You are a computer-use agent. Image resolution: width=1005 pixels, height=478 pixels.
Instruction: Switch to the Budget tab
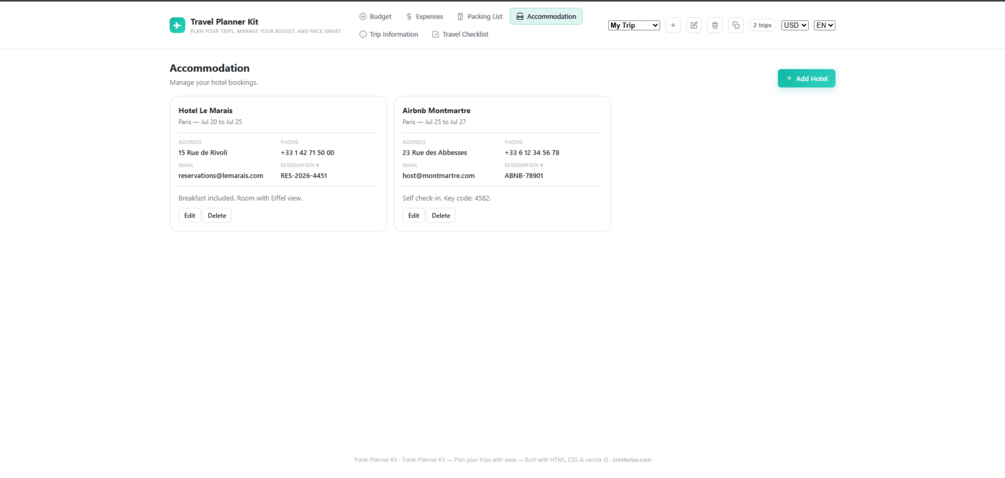point(376,17)
